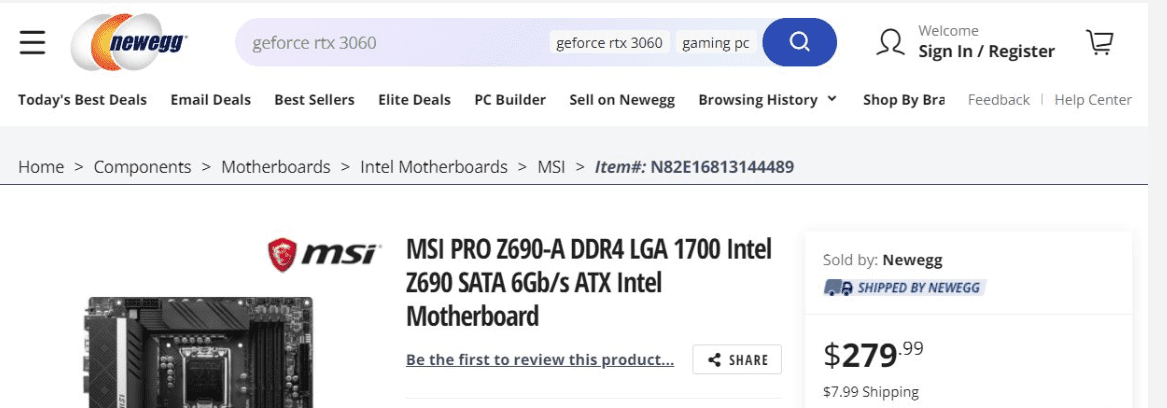Click the search input field

pyautogui.click(x=394, y=42)
